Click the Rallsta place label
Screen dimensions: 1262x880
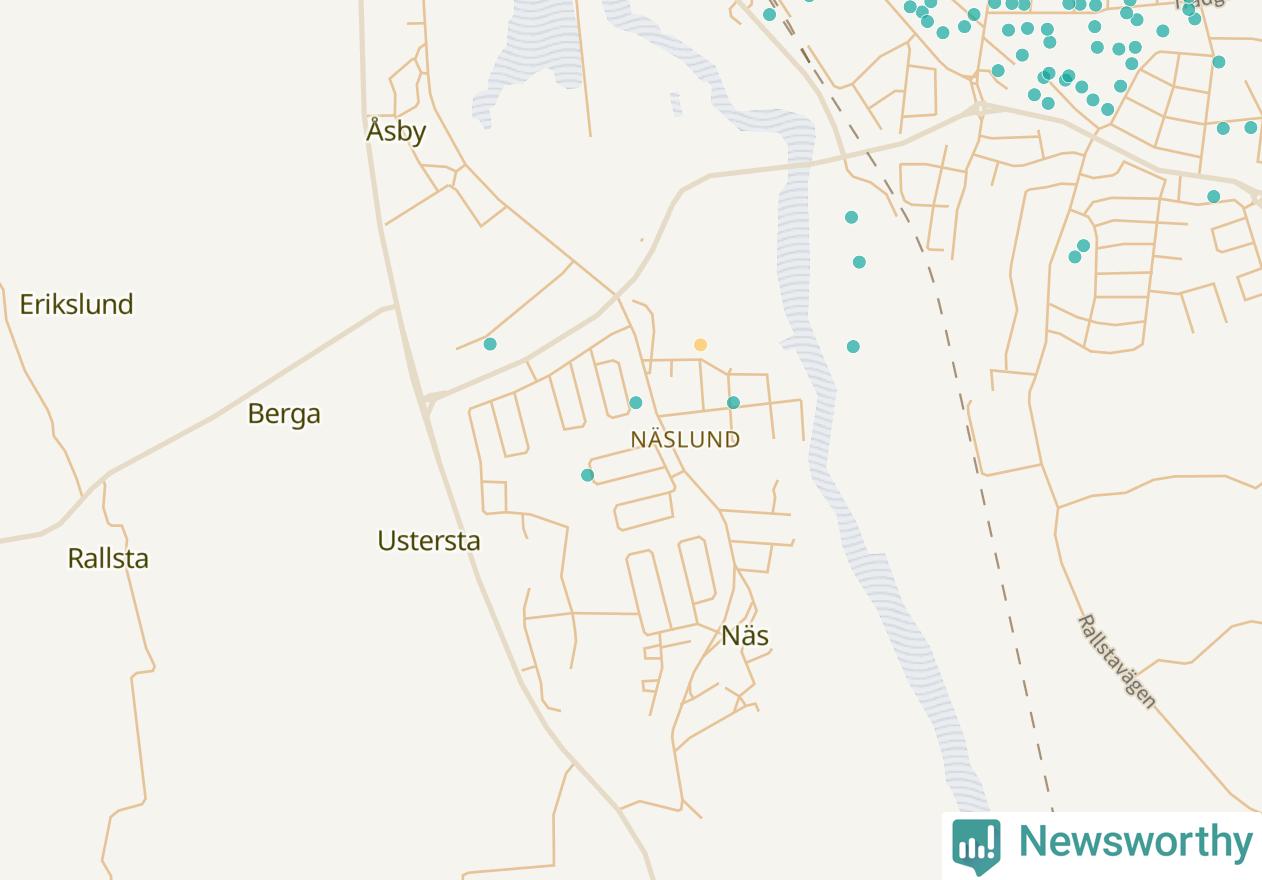click(x=108, y=558)
